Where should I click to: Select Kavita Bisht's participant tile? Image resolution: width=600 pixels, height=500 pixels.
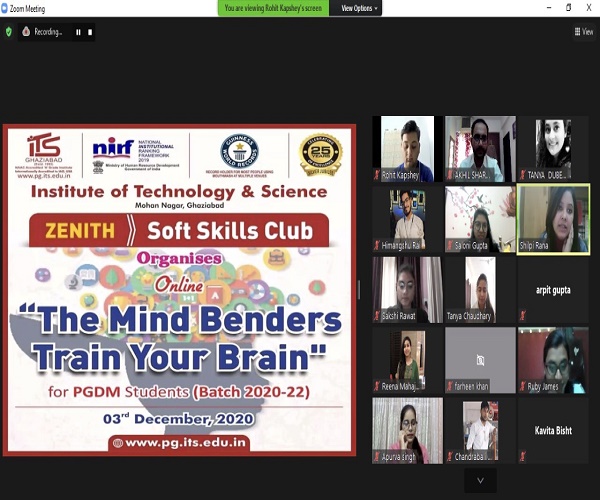click(553, 430)
